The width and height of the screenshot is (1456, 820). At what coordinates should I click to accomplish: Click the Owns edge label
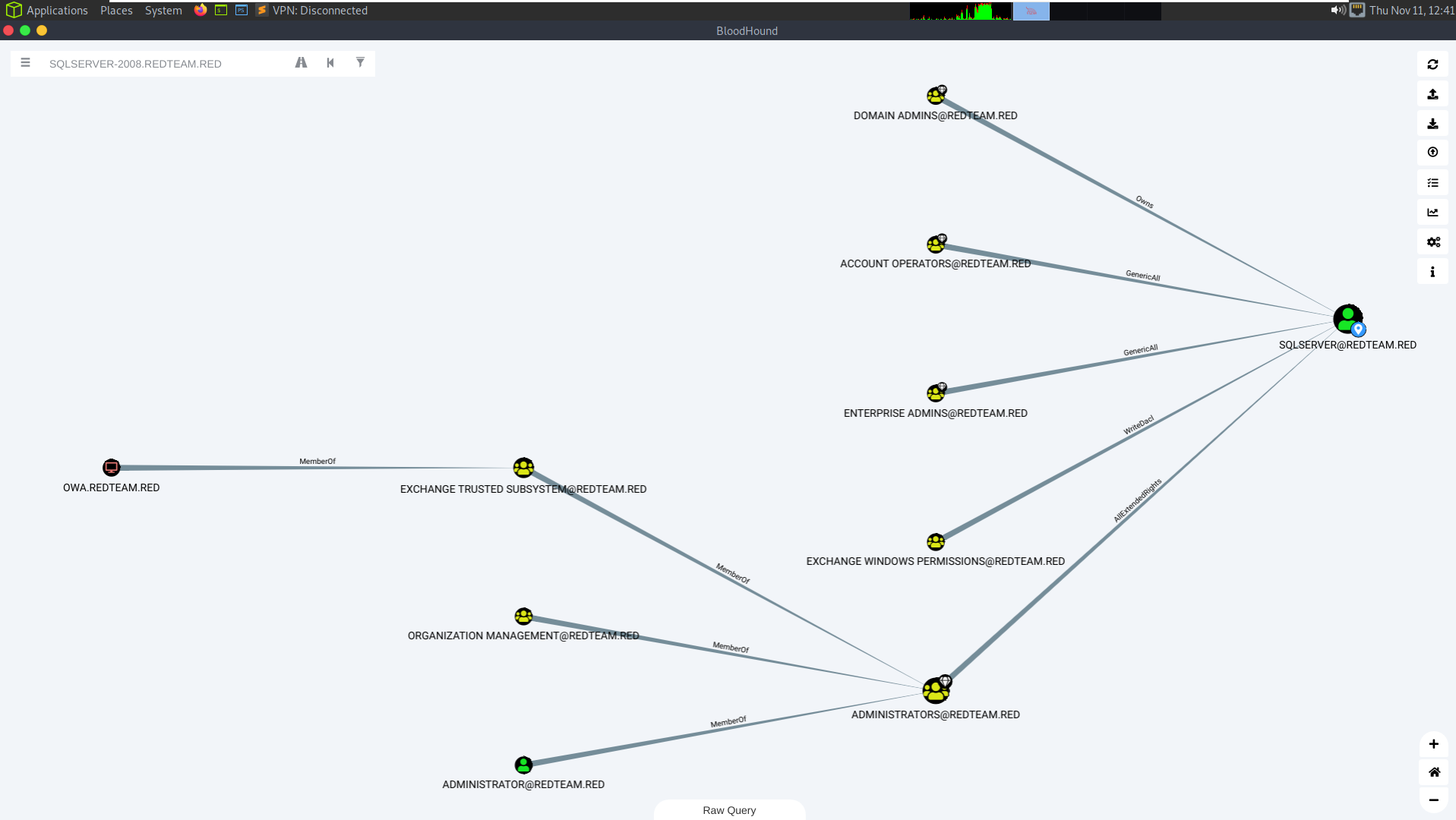click(1145, 202)
